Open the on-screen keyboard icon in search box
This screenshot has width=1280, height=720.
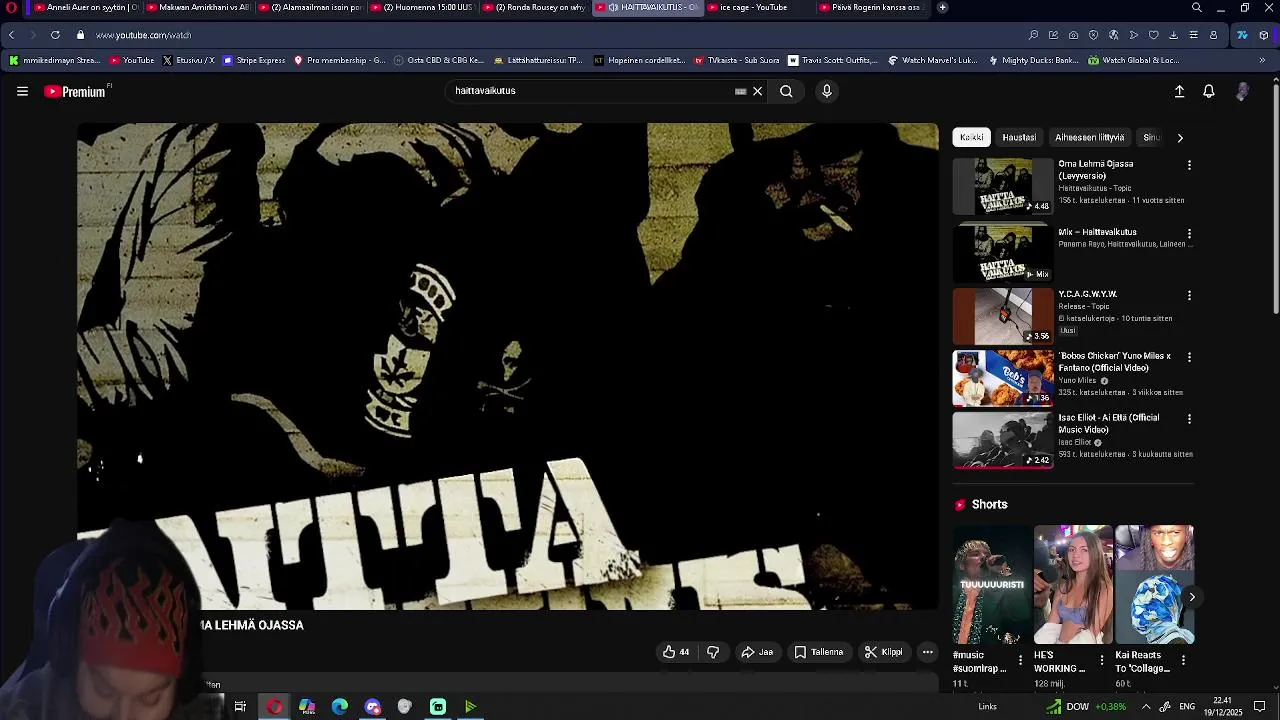tap(740, 91)
